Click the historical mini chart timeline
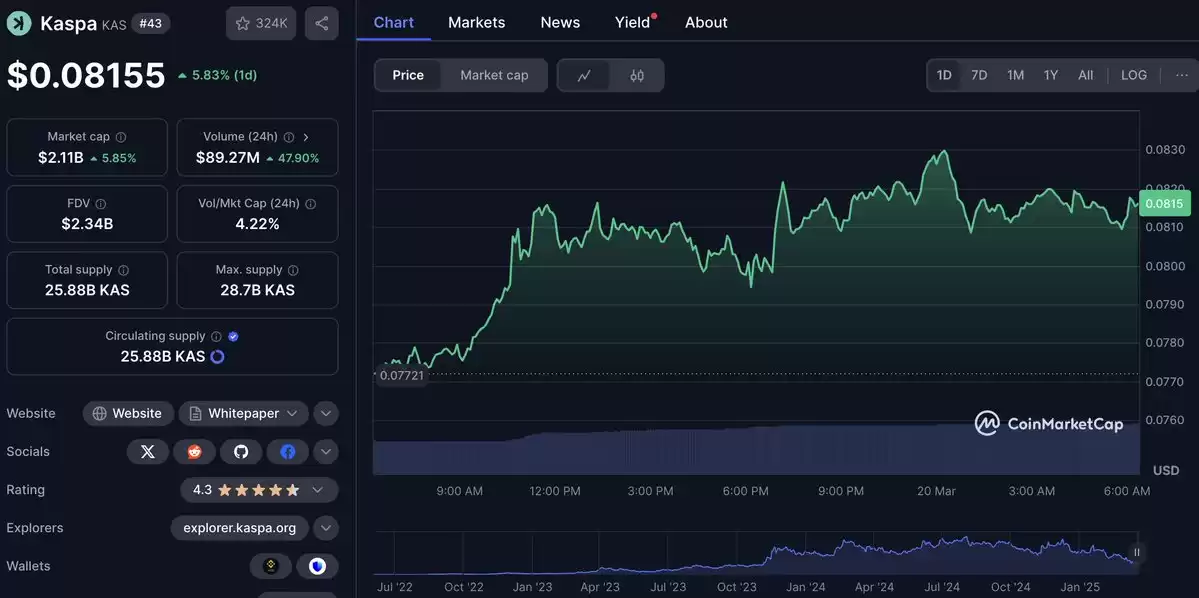The width and height of the screenshot is (1199, 598). click(756, 555)
